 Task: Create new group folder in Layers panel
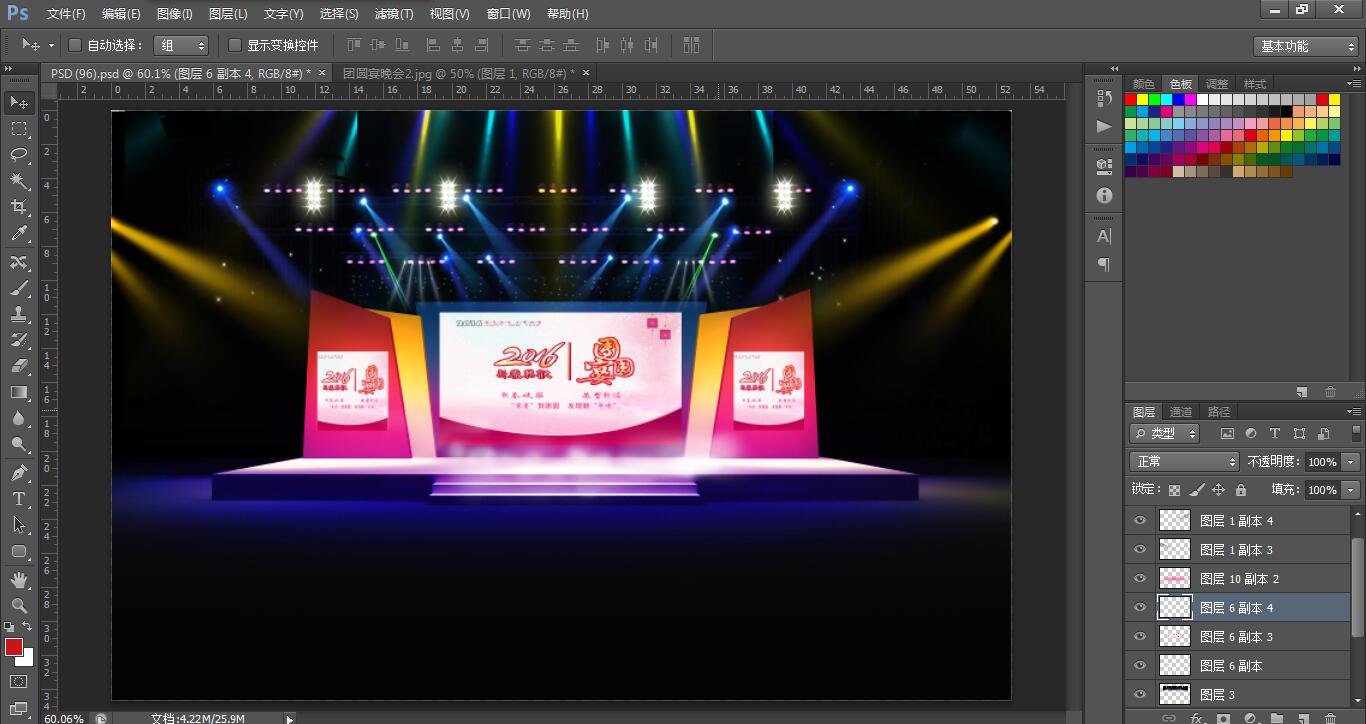coord(1277,718)
